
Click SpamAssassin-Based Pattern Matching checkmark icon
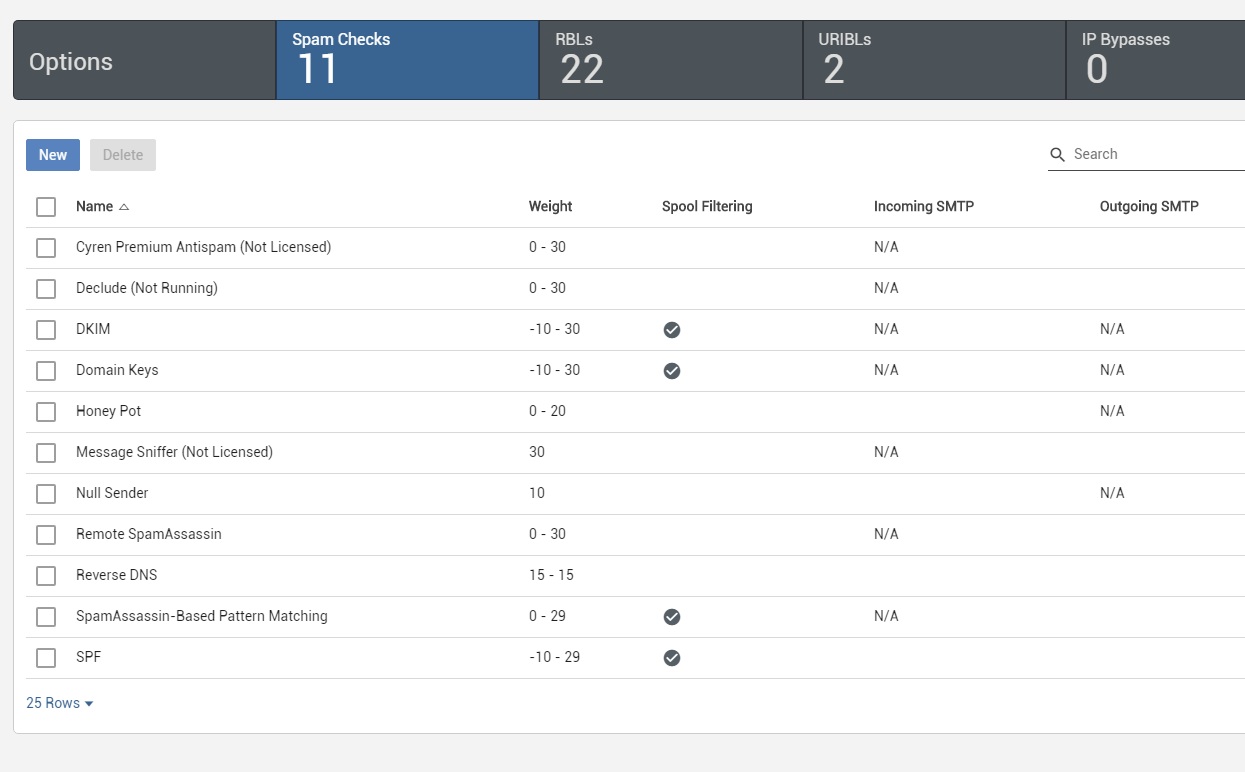tap(672, 617)
